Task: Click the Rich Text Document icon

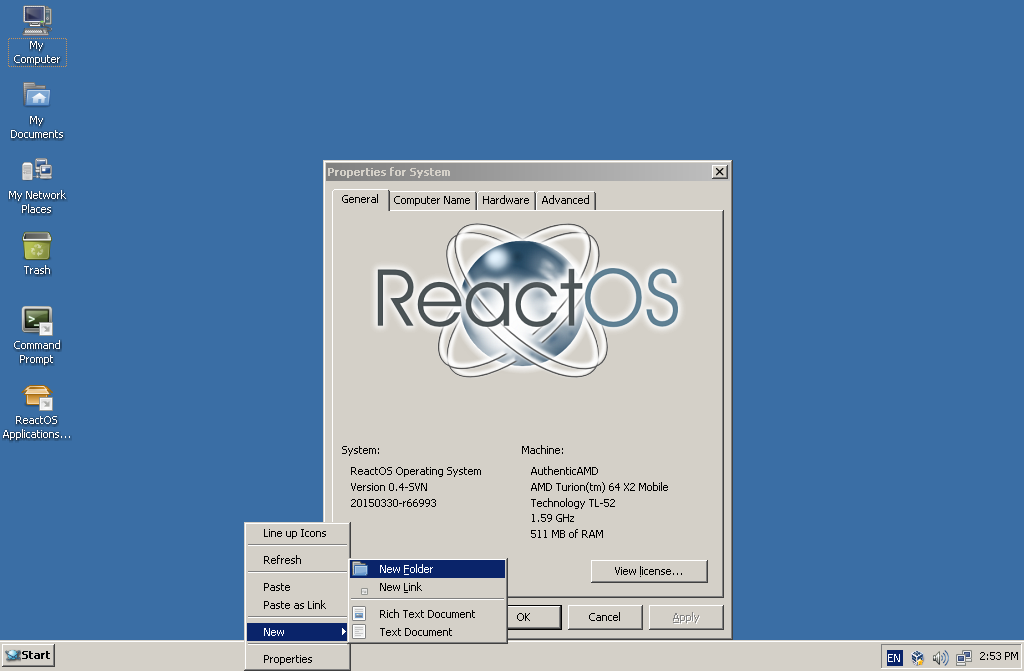Action: click(359, 614)
